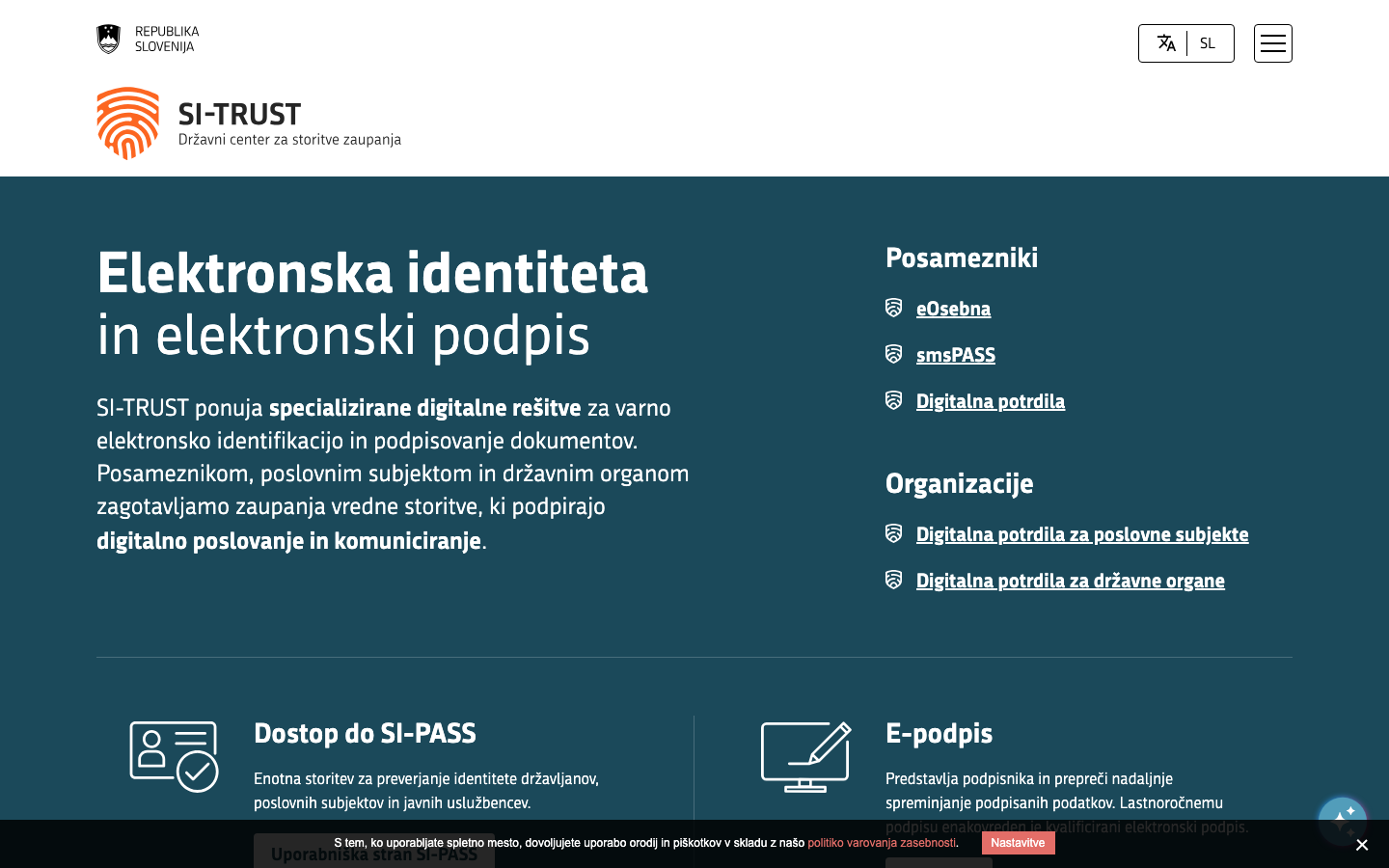This screenshot has width=1389, height=868.
Task: Click the Državni center za storitve zaupanja subtitle
Action: tap(289, 140)
